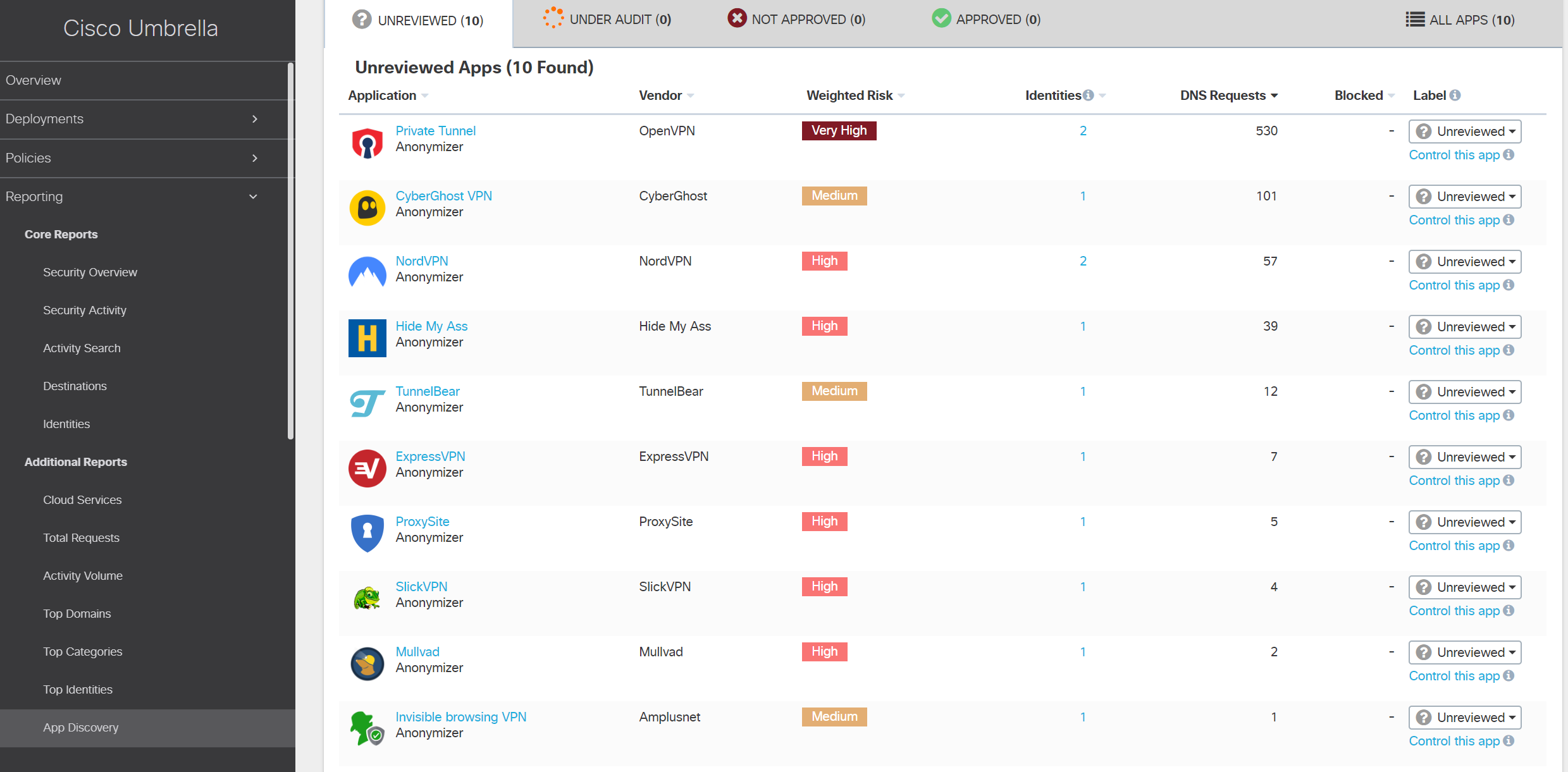
Task: Click info icon next to Label header
Action: [1455, 95]
